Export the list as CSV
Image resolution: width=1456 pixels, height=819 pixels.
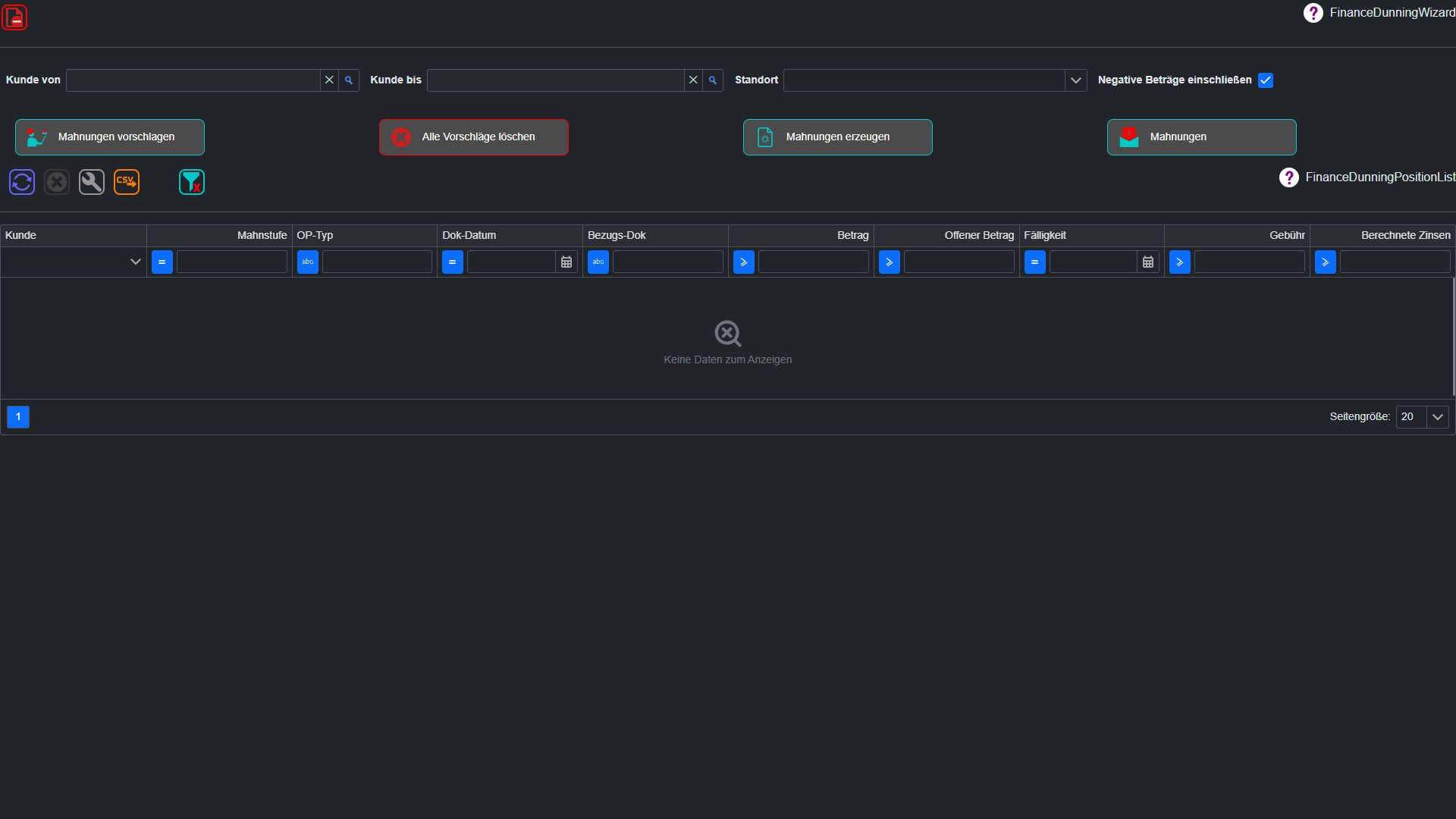point(127,182)
